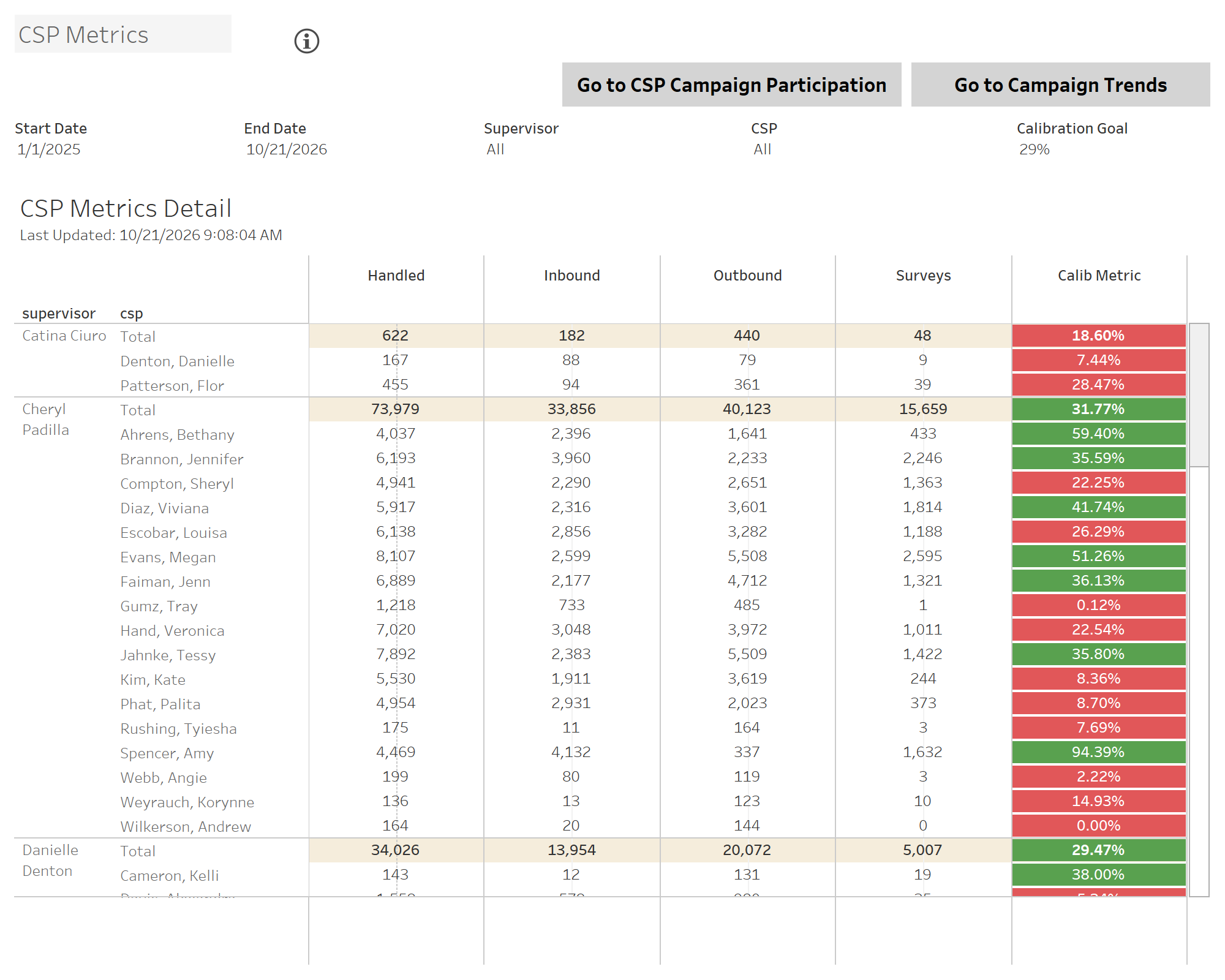This screenshot has width=1225, height=980.
Task: Open the info icon next to CSP Metrics
Action: (x=307, y=41)
